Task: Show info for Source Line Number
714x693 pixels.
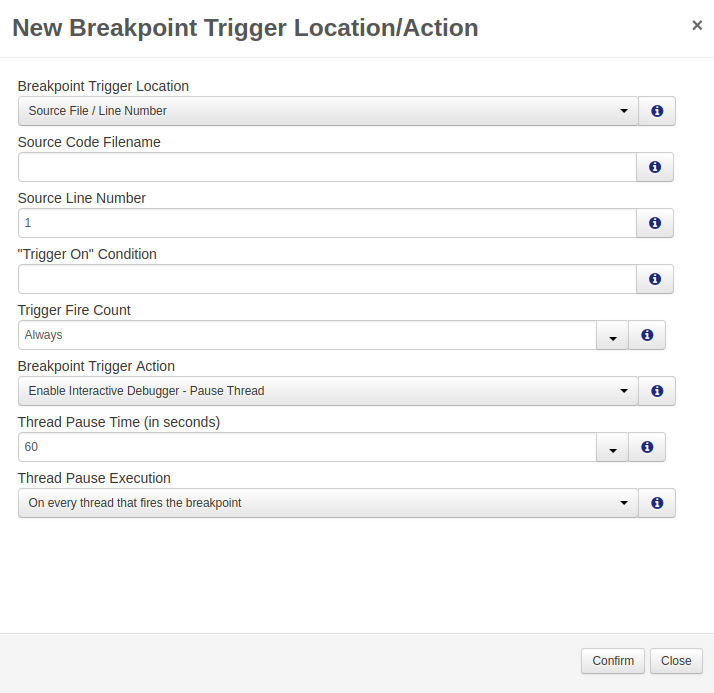Action: [655, 223]
